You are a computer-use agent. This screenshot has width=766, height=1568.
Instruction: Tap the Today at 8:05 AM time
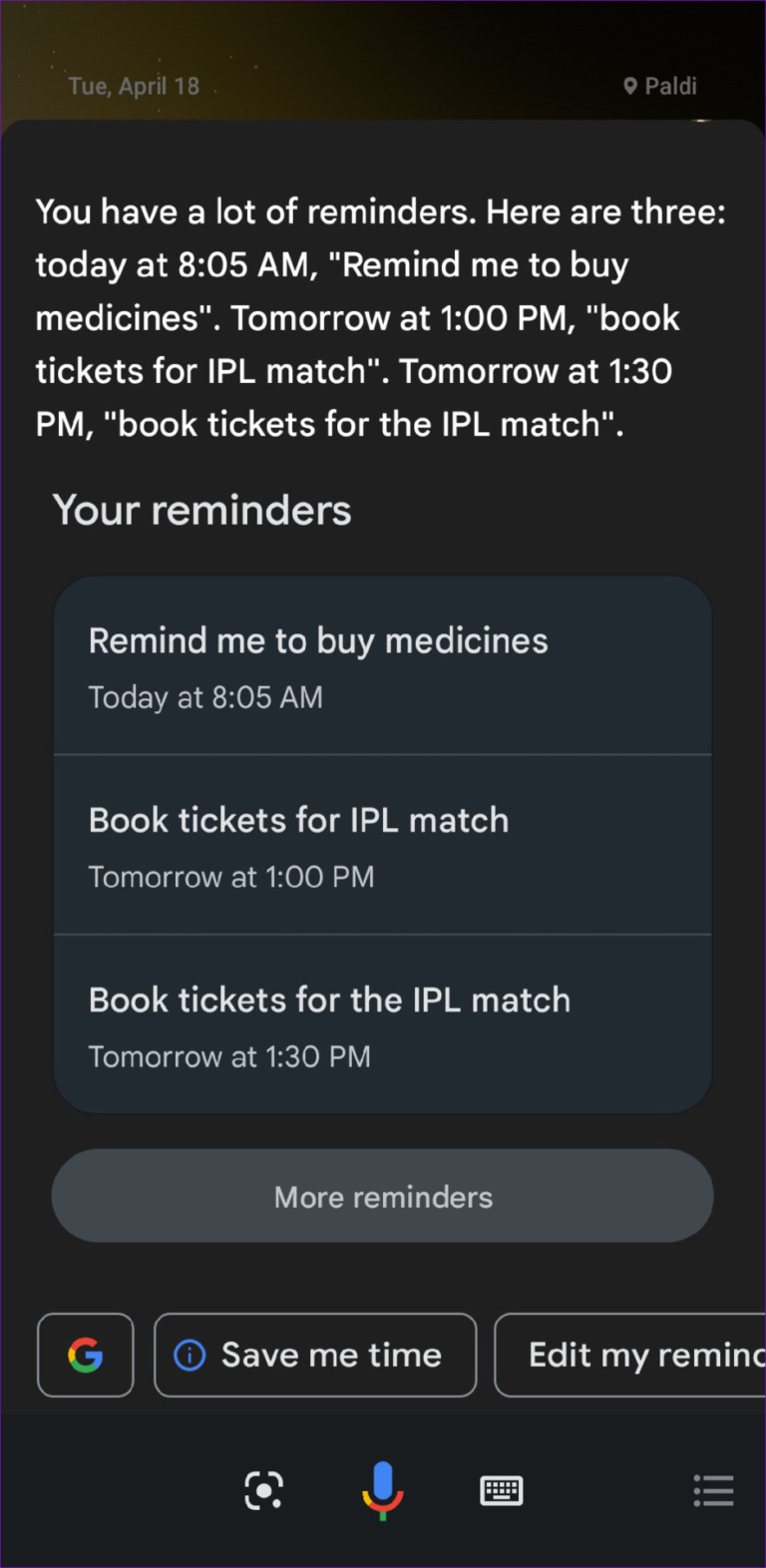[205, 698]
